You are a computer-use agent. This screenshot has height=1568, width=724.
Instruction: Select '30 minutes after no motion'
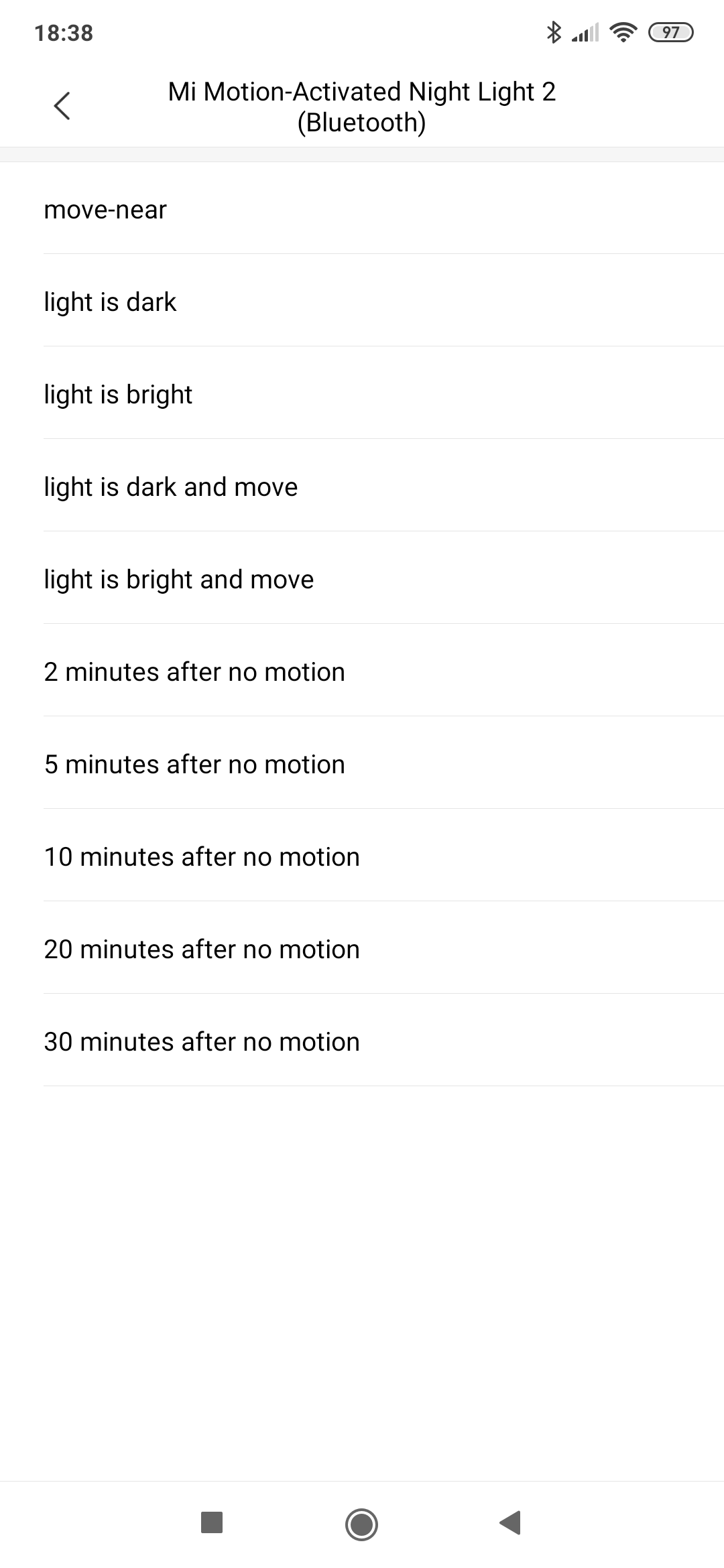pyautogui.click(x=362, y=1042)
